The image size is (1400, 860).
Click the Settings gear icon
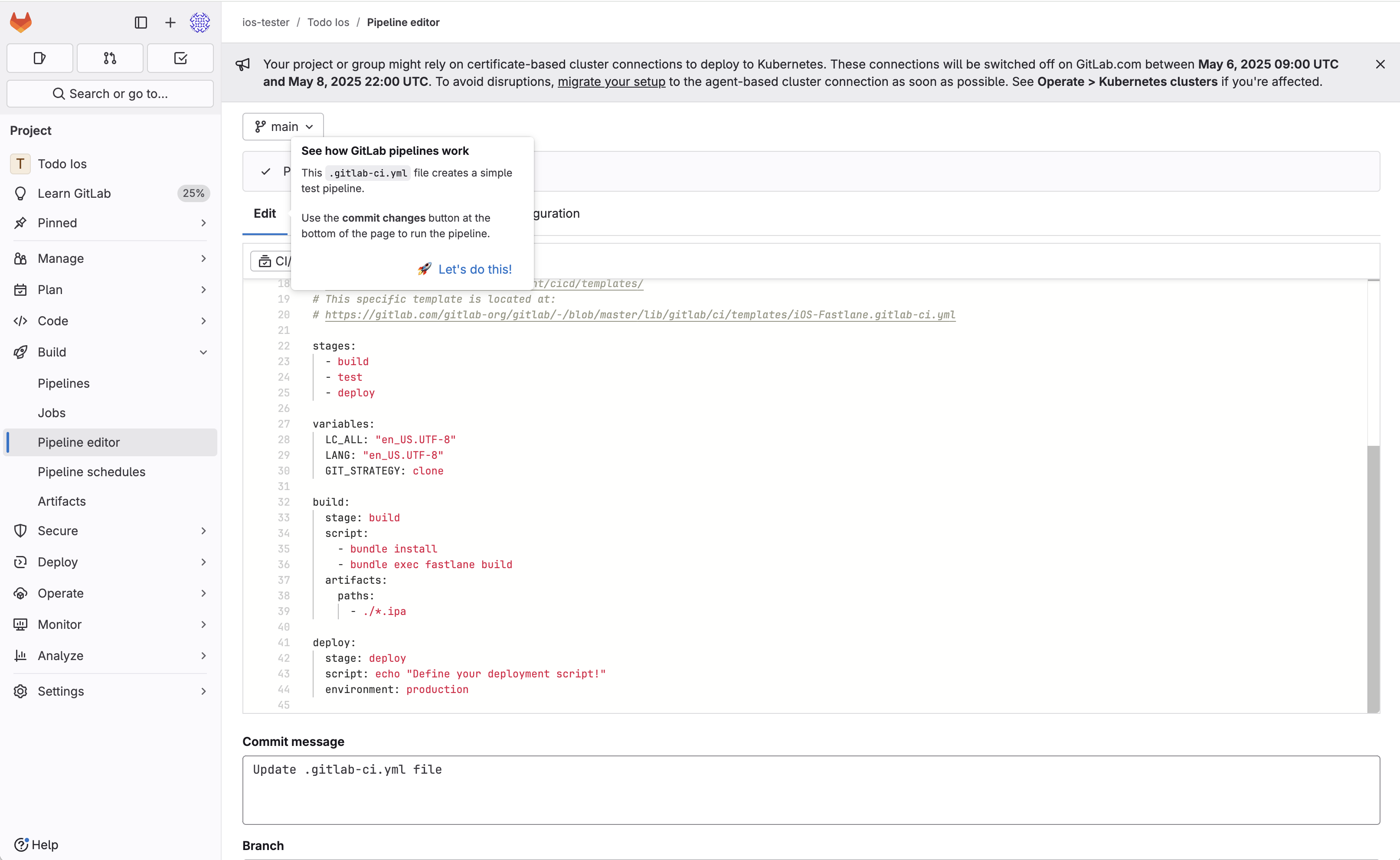20,691
